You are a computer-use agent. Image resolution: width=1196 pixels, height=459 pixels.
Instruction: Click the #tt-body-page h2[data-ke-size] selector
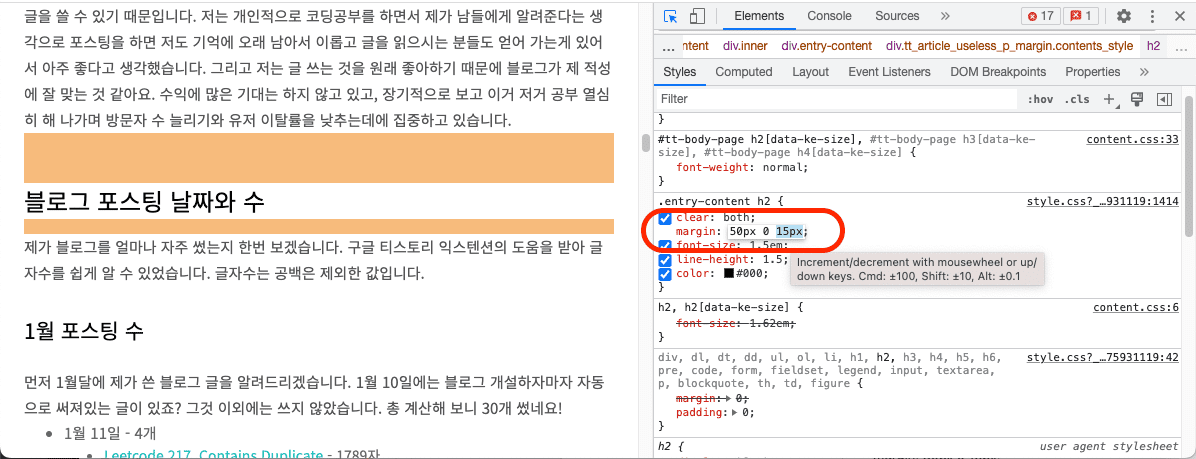(x=760, y=140)
